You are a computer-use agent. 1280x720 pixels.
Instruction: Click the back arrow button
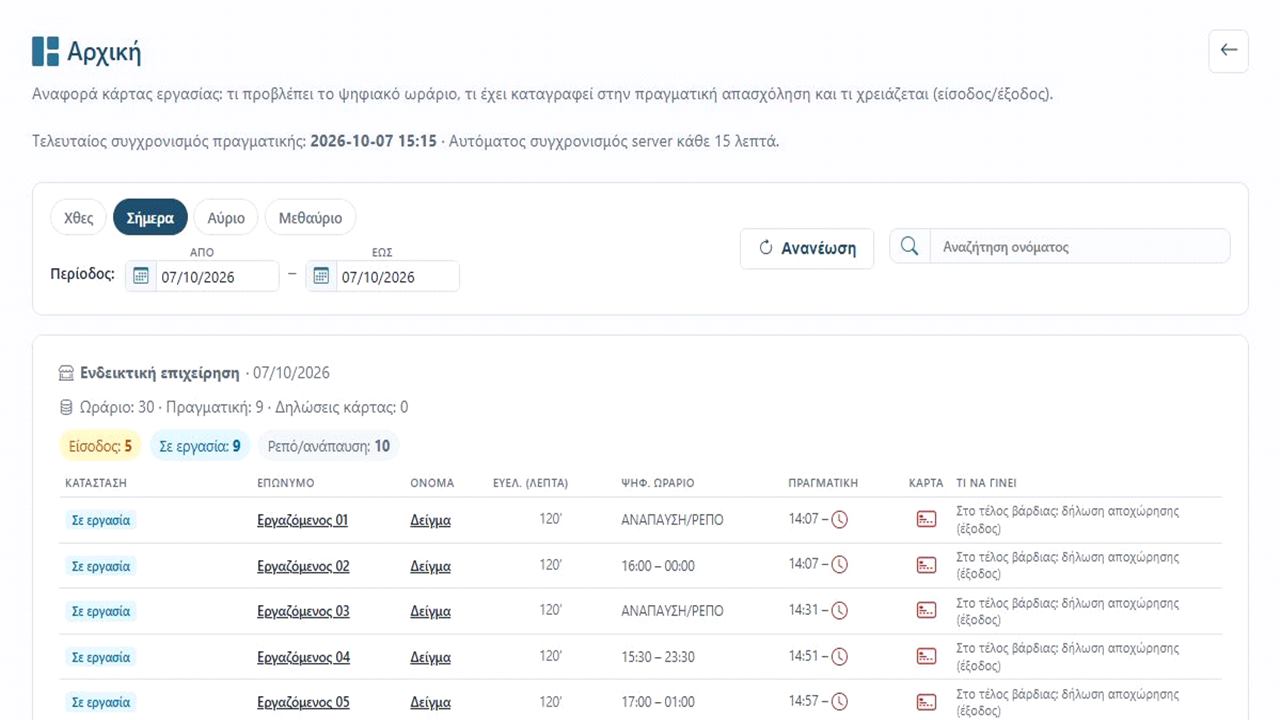point(1228,51)
